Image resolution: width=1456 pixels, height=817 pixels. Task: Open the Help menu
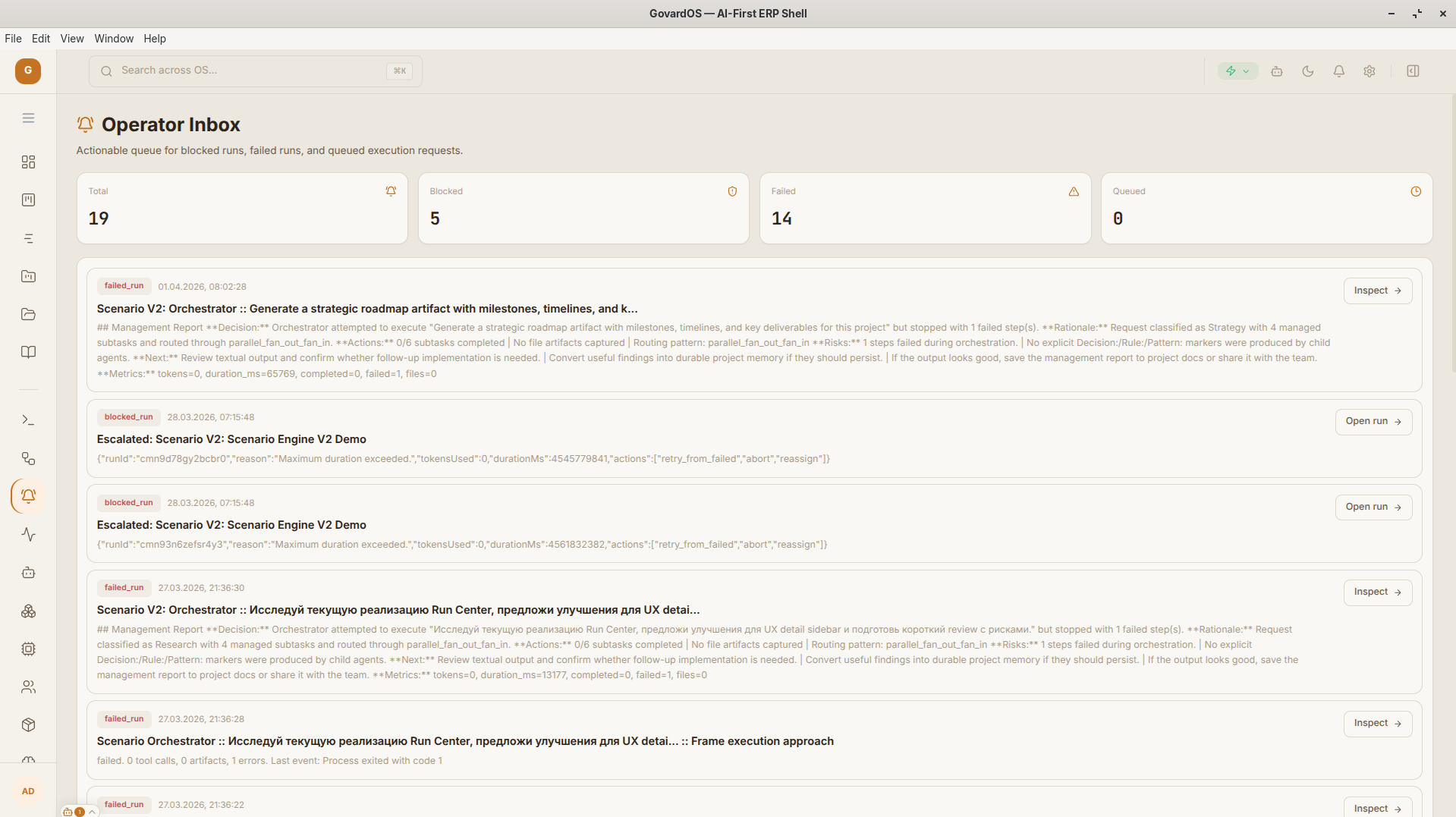pyautogui.click(x=155, y=39)
